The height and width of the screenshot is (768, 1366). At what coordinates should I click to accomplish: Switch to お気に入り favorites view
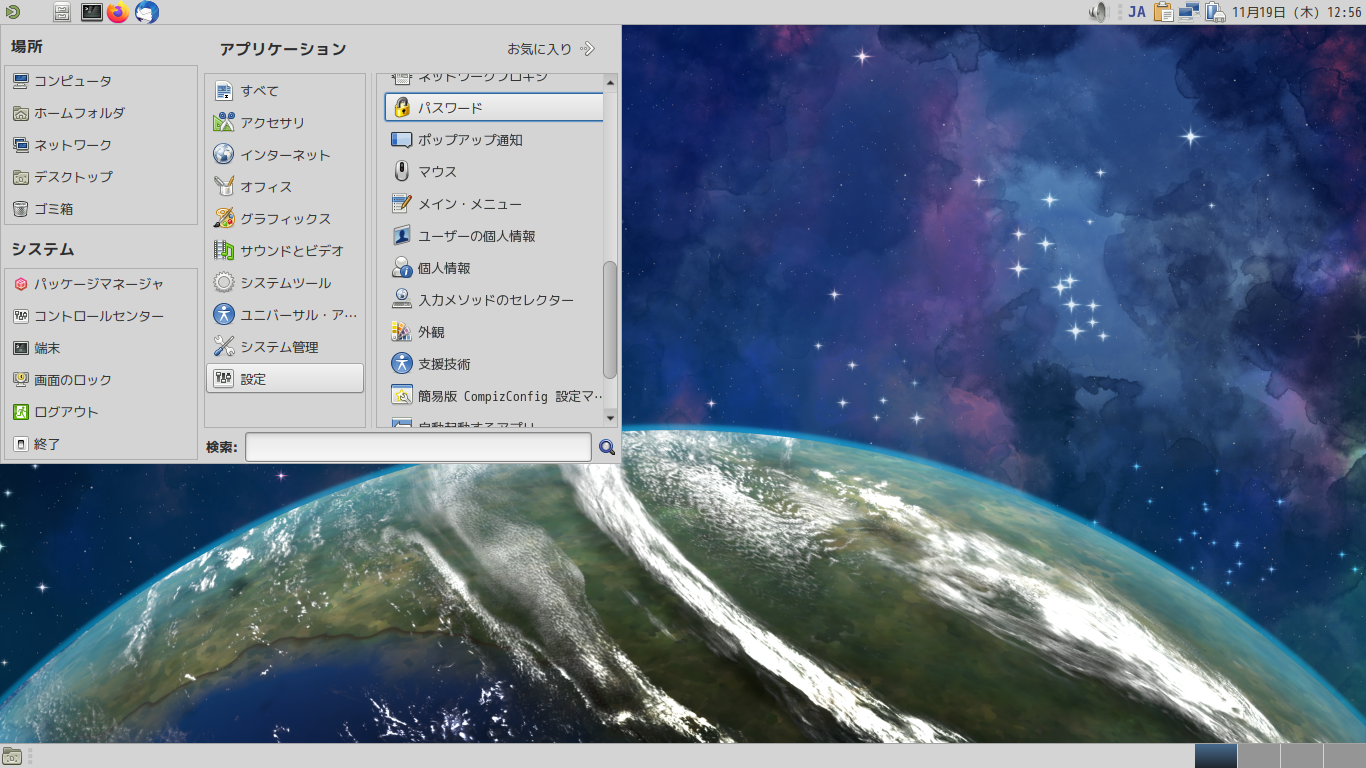pos(551,48)
